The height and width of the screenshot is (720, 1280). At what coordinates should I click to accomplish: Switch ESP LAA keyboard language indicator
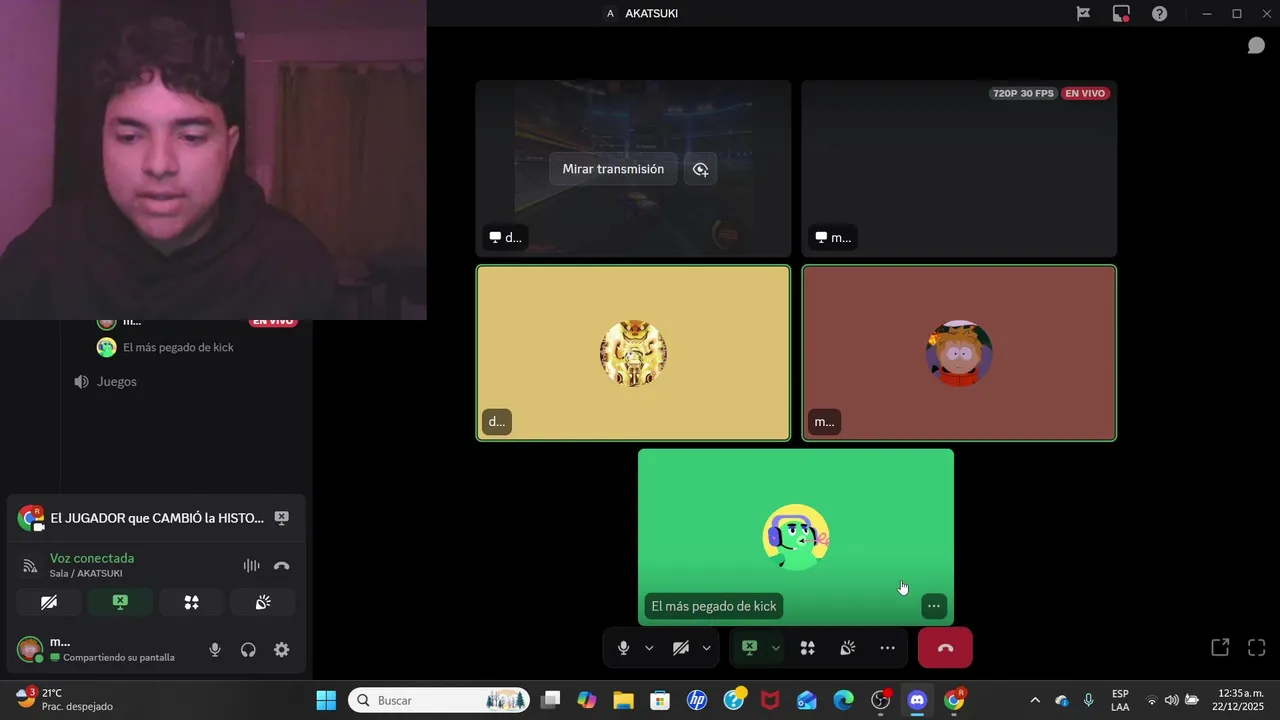click(1120, 700)
